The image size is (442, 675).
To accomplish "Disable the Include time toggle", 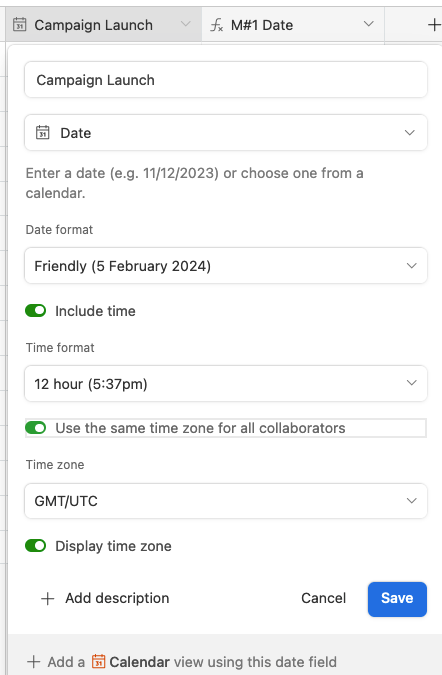I will pos(36,310).
